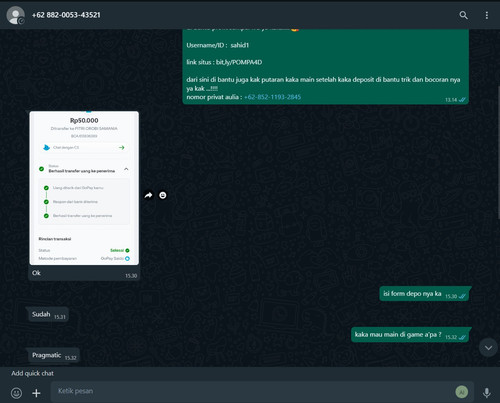This screenshot has width=500, height=403.
Task: Jump to latest messages with the down-arrow button
Action: coord(488,348)
